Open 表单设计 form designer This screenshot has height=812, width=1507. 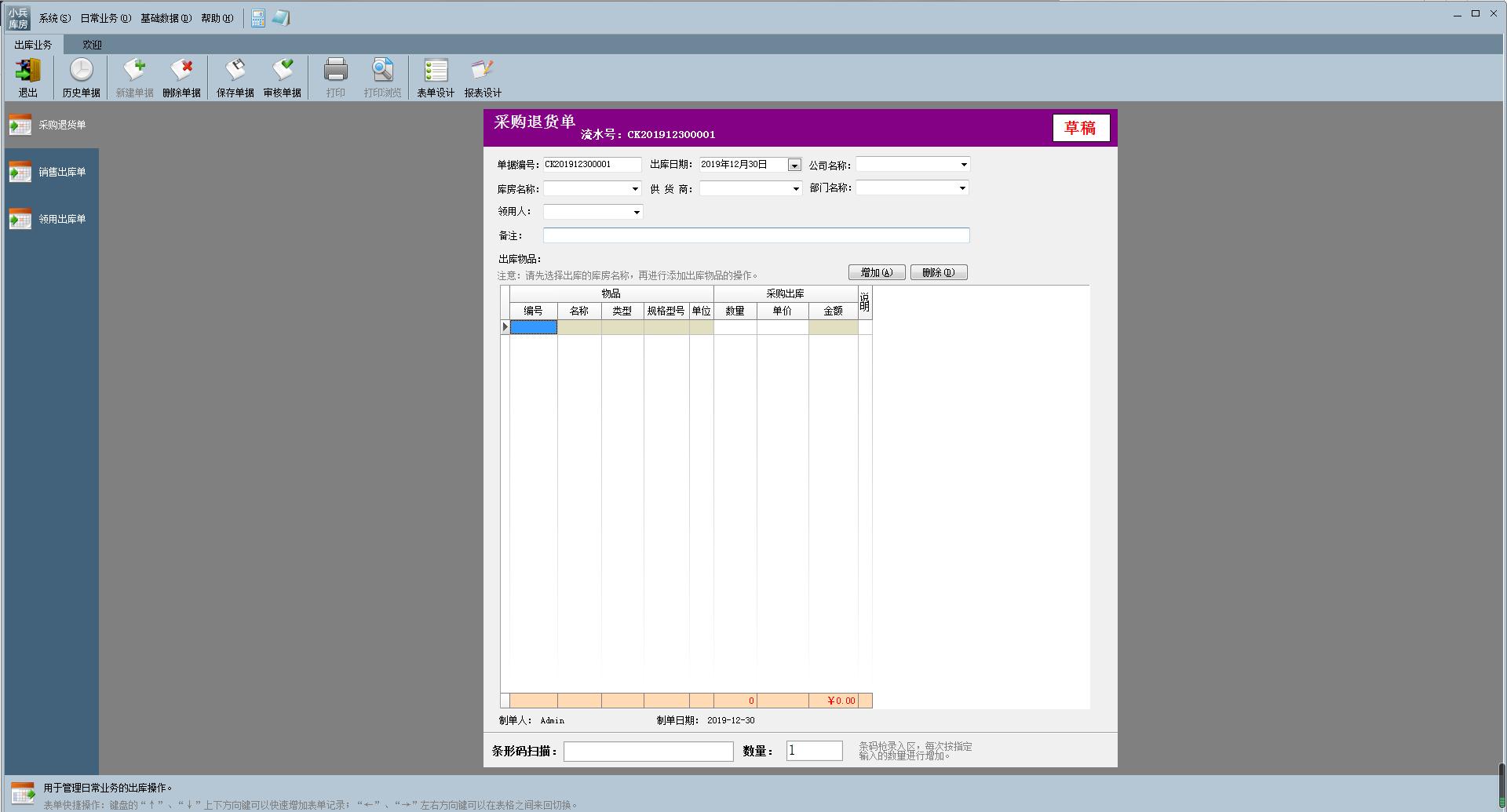[x=436, y=78]
